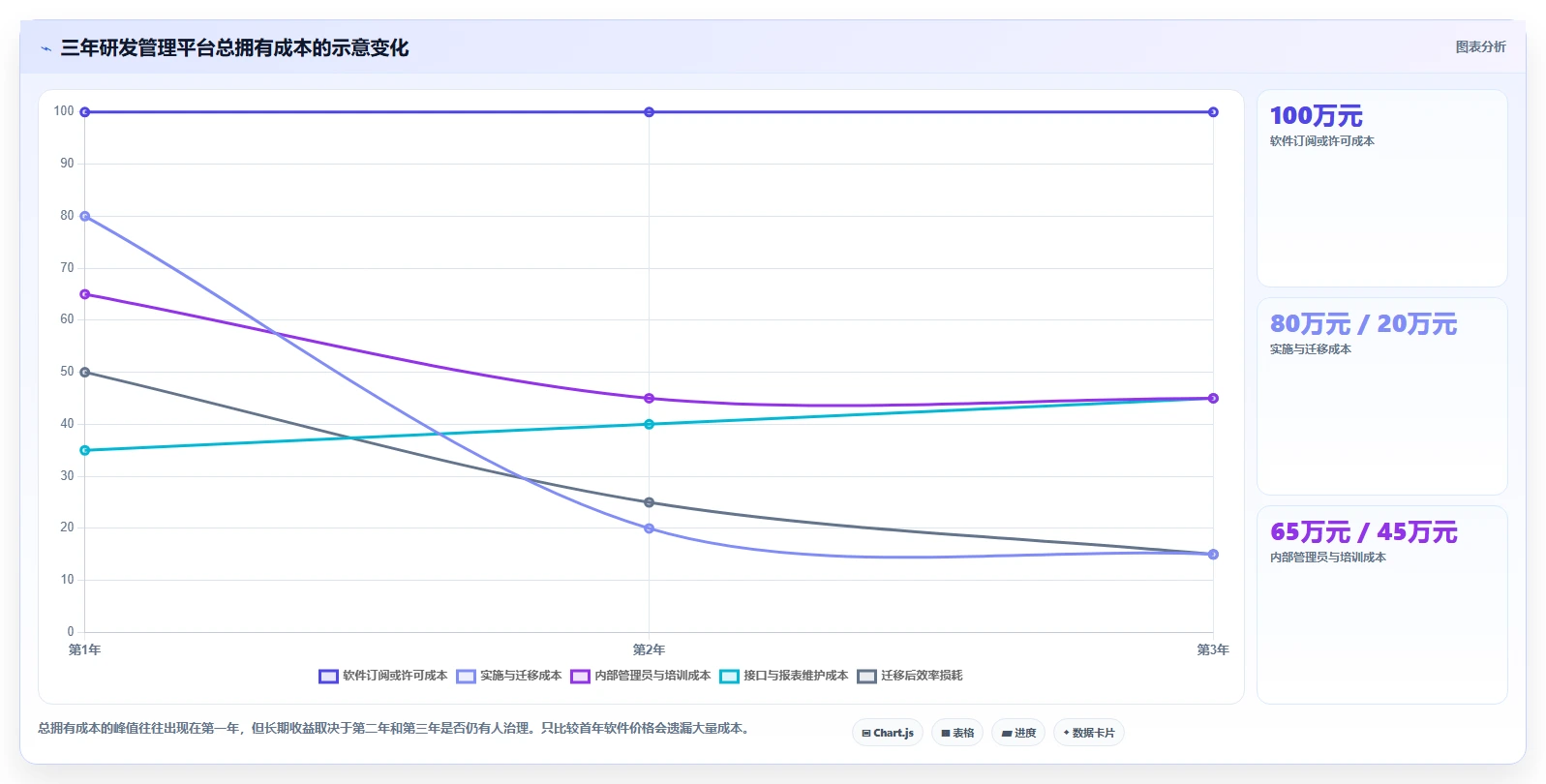Select the 表格 tag button
The width and height of the screenshot is (1546, 784).
coord(957,733)
